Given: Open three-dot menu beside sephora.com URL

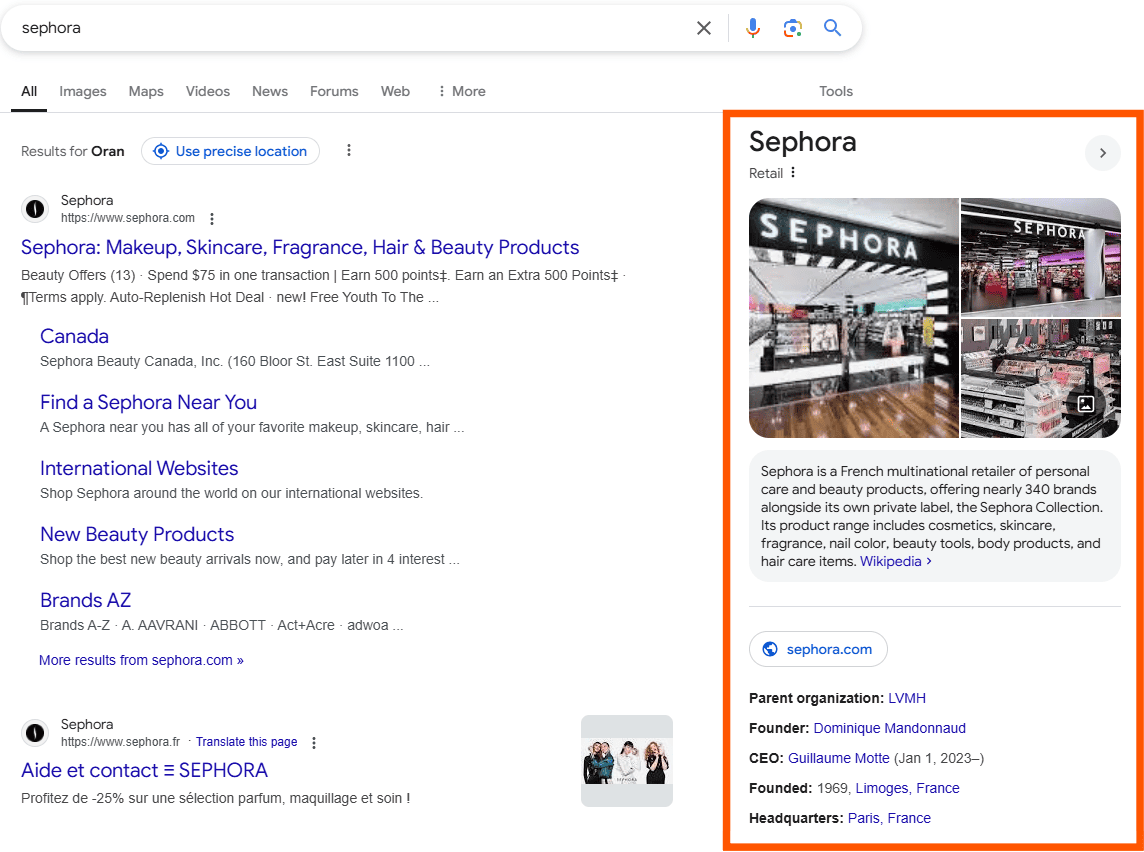Looking at the screenshot, I should (212, 218).
